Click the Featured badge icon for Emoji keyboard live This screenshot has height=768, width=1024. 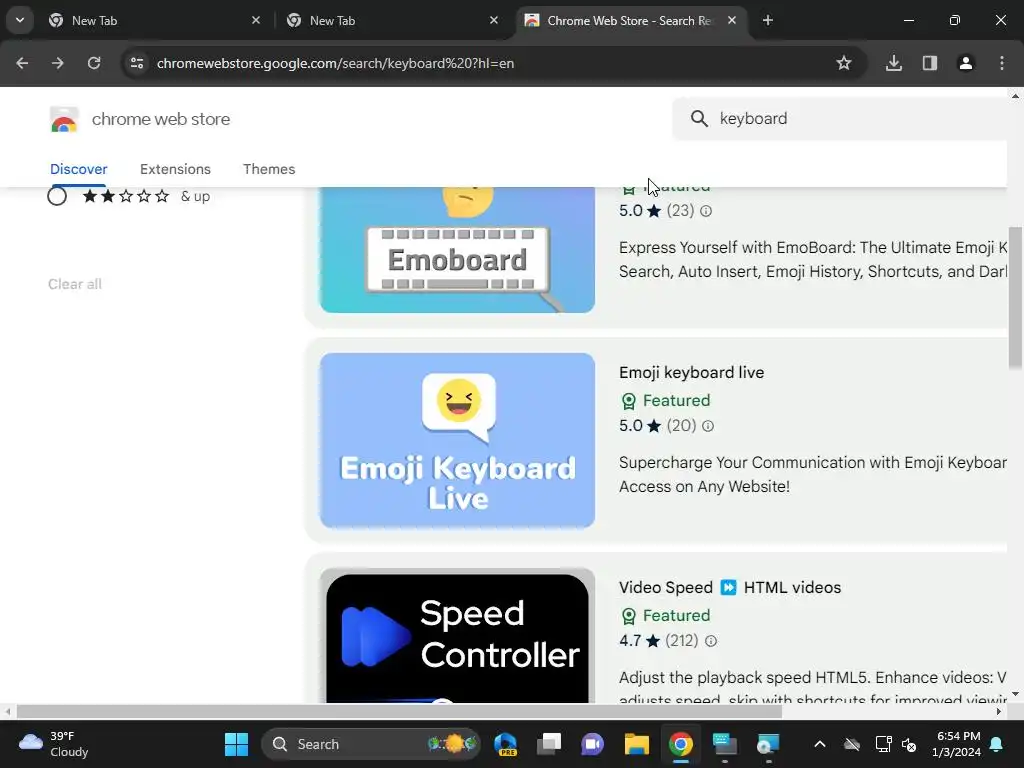point(628,401)
